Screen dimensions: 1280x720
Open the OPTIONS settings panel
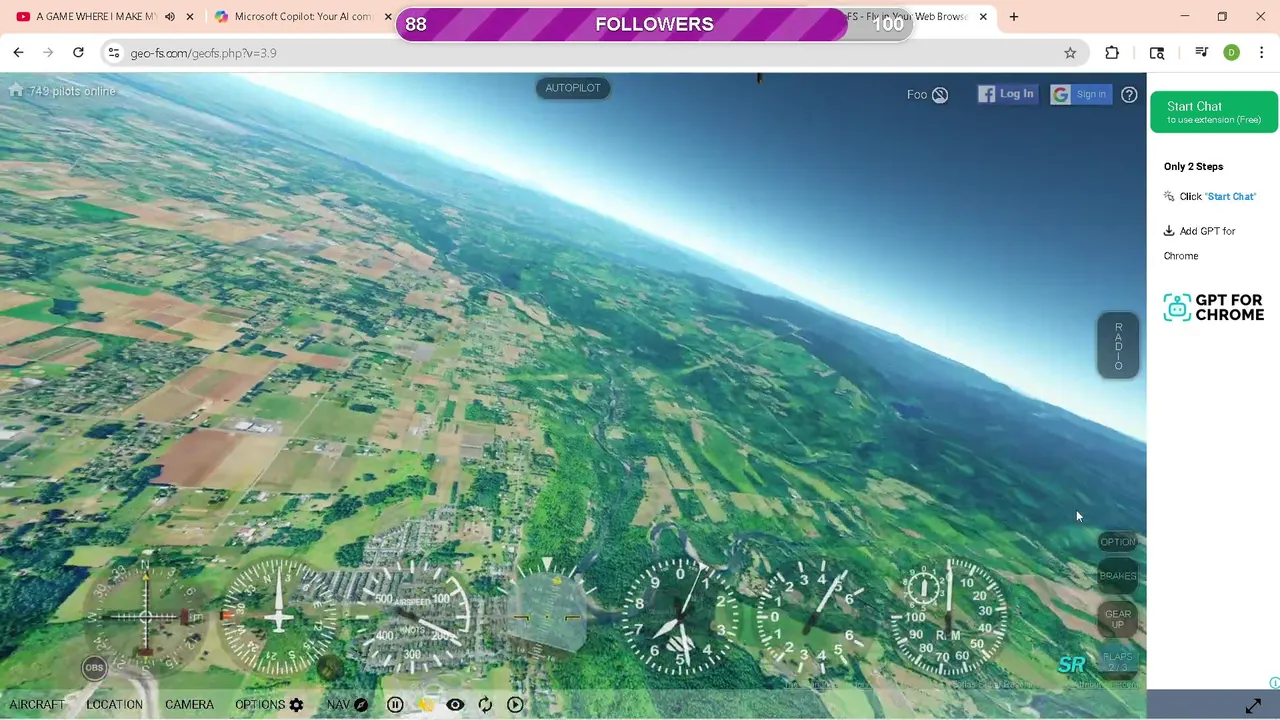pyautogui.click(x=269, y=705)
